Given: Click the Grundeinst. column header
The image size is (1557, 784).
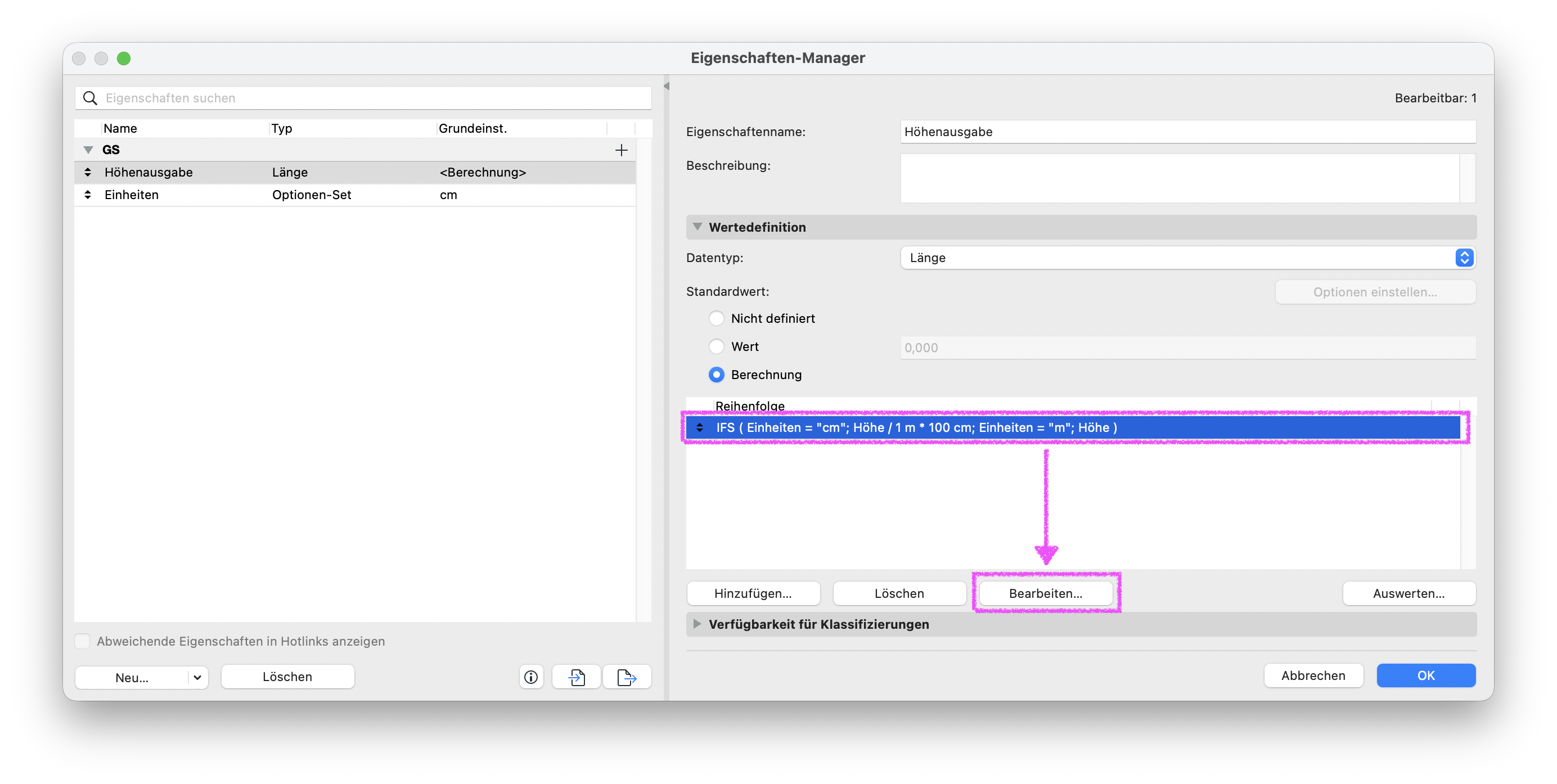Looking at the screenshot, I should click(x=472, y=128).
